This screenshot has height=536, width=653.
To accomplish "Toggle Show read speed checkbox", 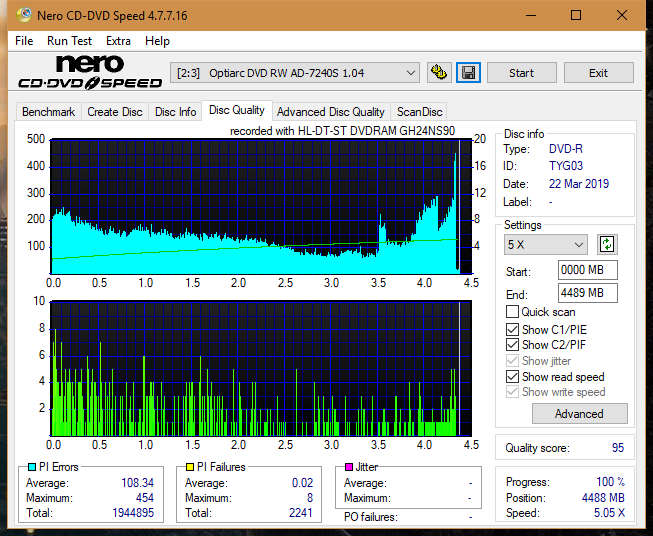I will point(512,376).
